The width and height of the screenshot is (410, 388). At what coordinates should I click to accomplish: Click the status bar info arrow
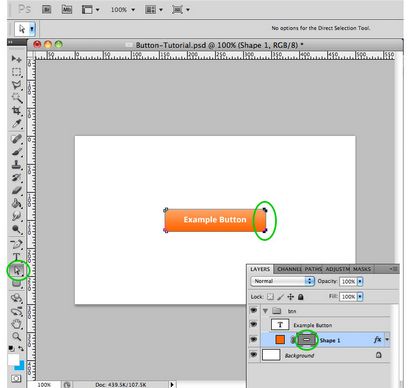pos(172,384)
